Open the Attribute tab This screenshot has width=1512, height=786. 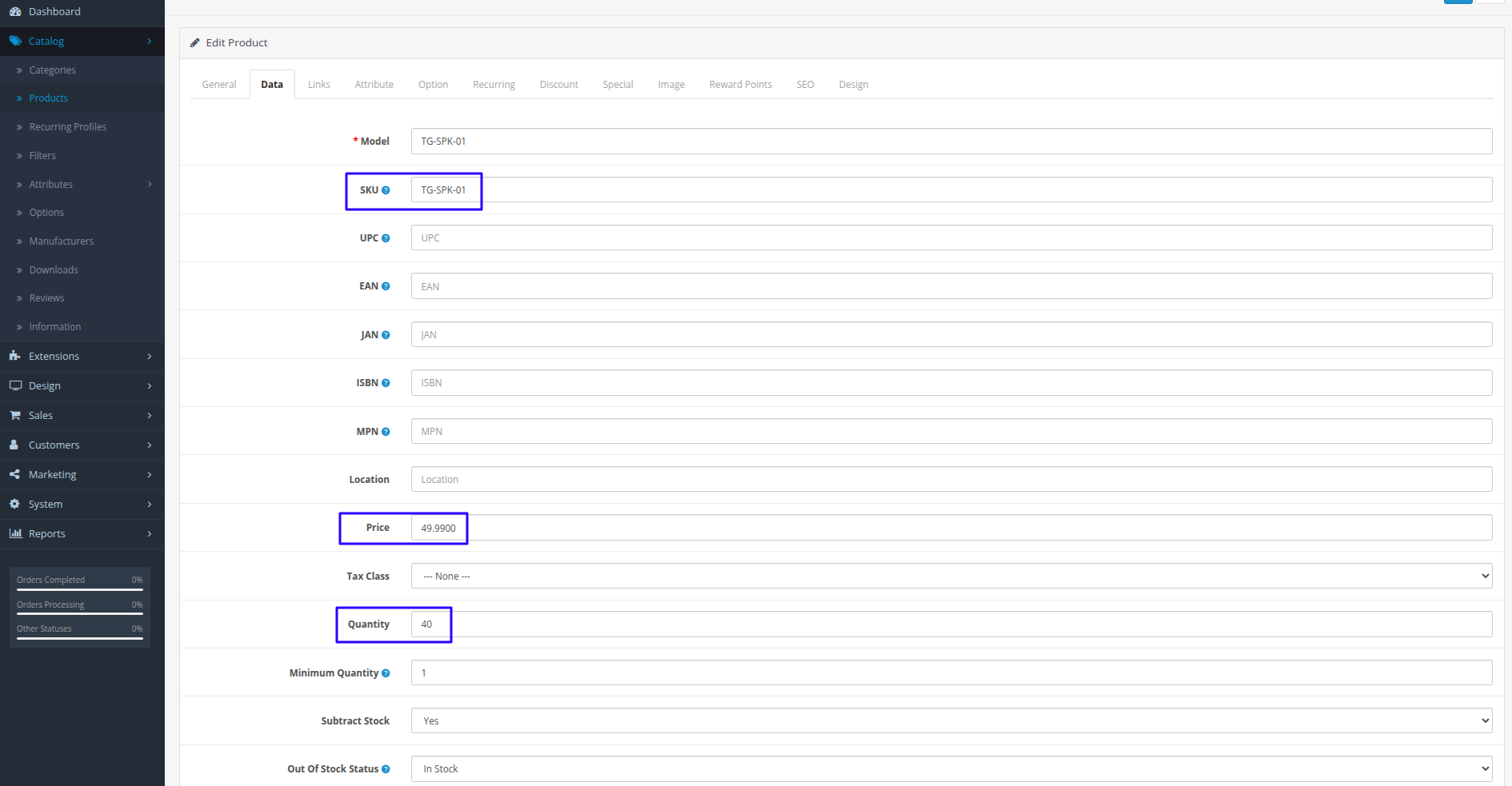coord(374,85)
